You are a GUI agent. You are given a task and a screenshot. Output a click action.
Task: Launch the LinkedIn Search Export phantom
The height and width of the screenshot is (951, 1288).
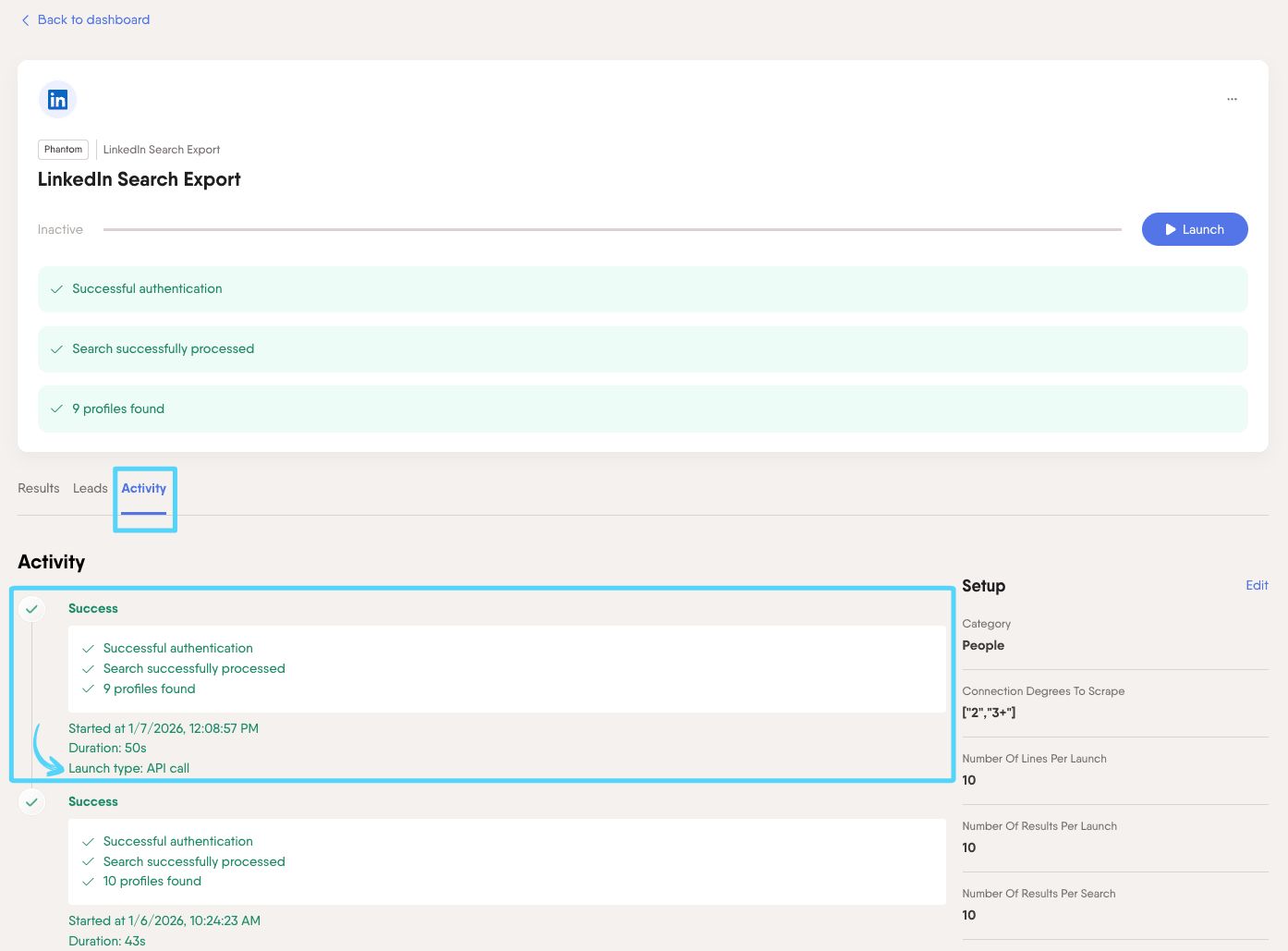click(1194, 229)
